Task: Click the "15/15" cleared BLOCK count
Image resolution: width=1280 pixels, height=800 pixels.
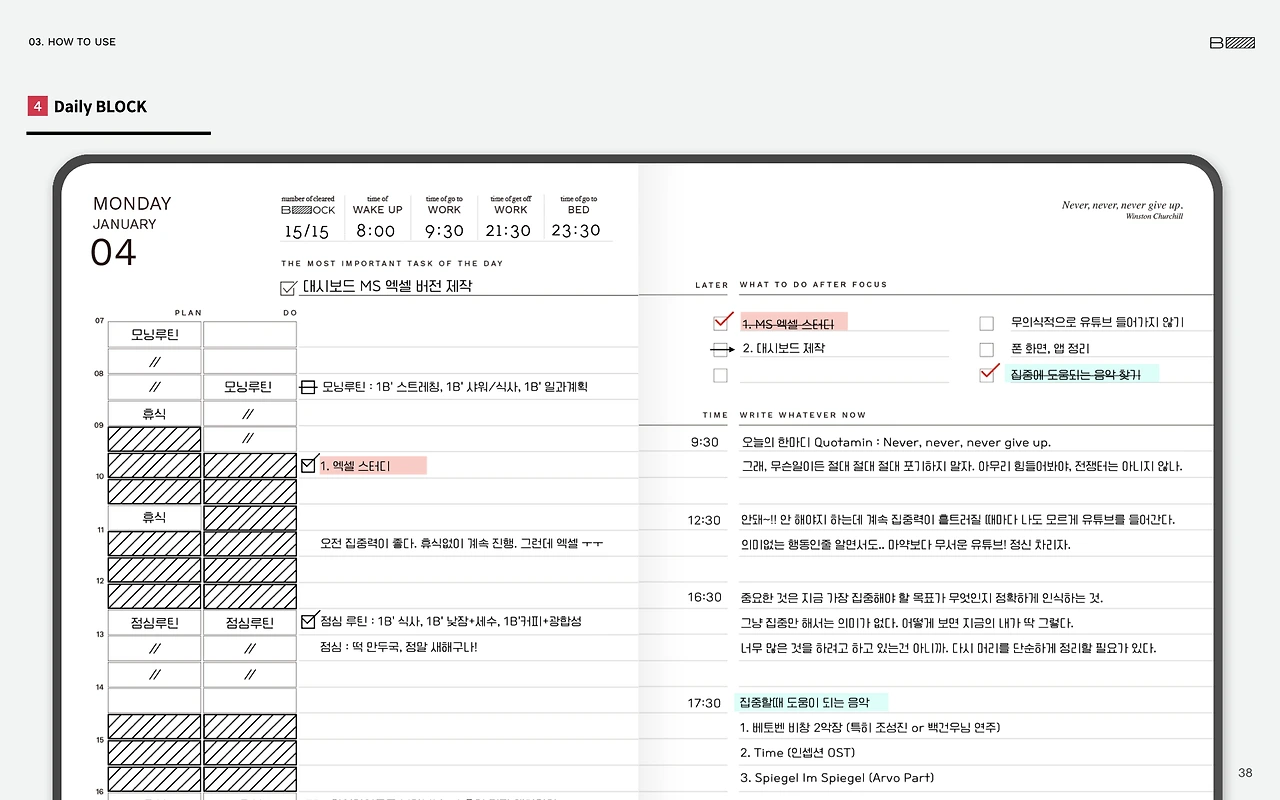Action: tap(307, 230)
